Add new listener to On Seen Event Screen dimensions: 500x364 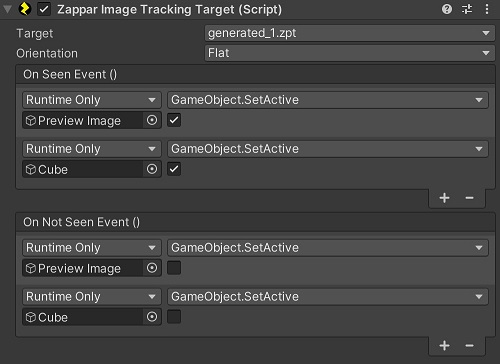[444, 198]
